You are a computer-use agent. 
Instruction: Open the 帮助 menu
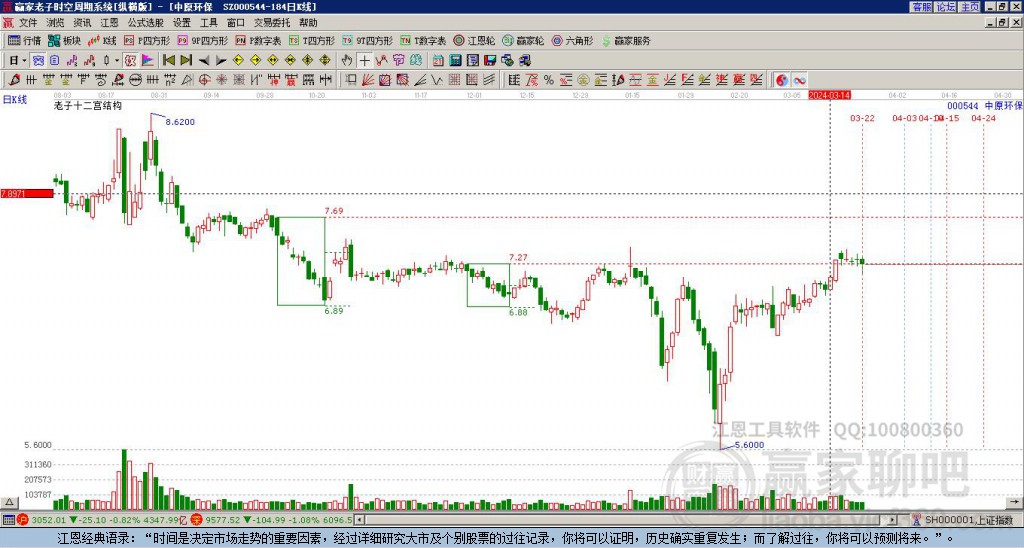[308, 23]
